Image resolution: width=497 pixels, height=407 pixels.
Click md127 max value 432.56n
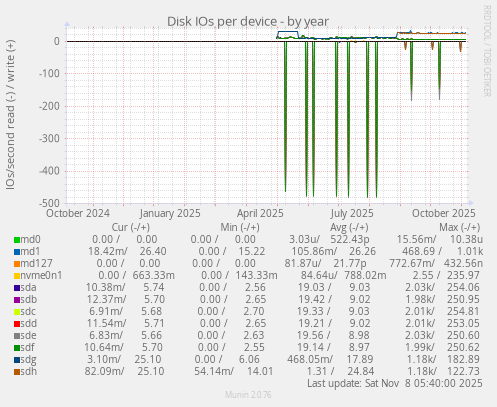pos(463,263)
